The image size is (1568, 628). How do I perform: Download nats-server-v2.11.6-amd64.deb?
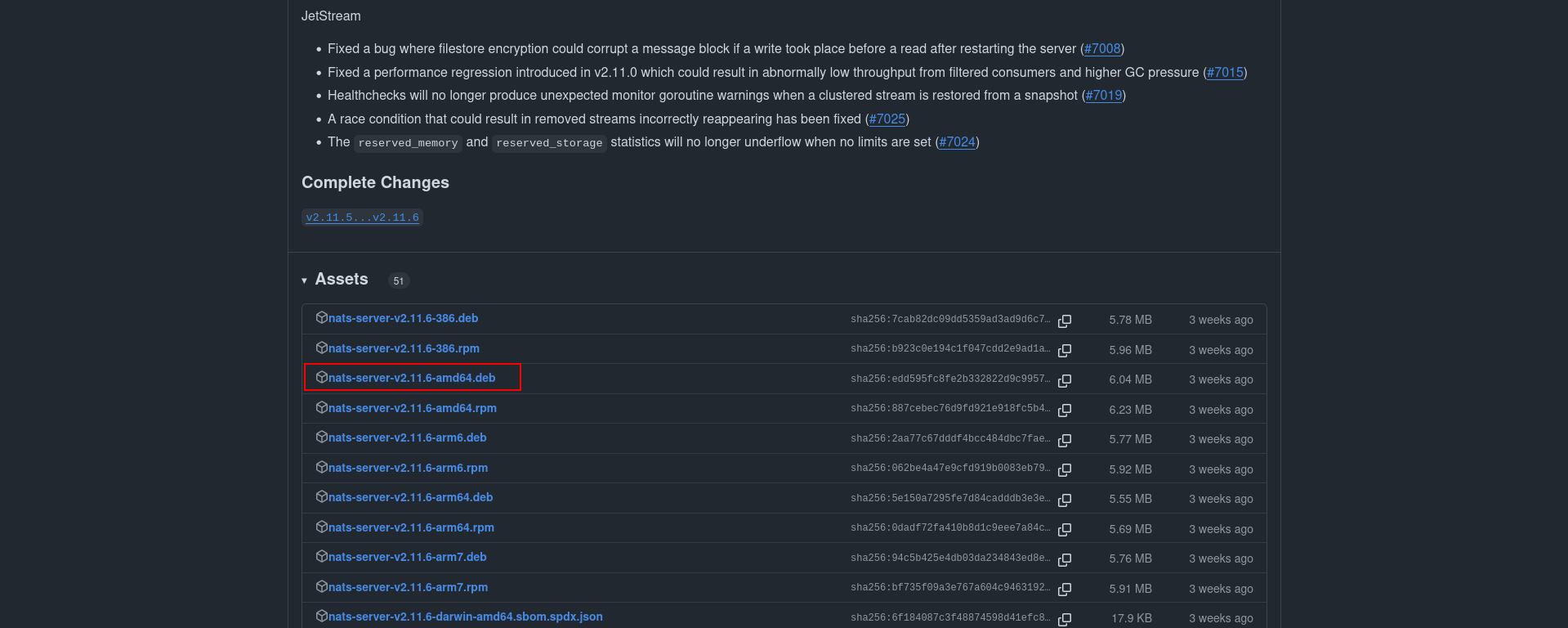pos(413,378)
